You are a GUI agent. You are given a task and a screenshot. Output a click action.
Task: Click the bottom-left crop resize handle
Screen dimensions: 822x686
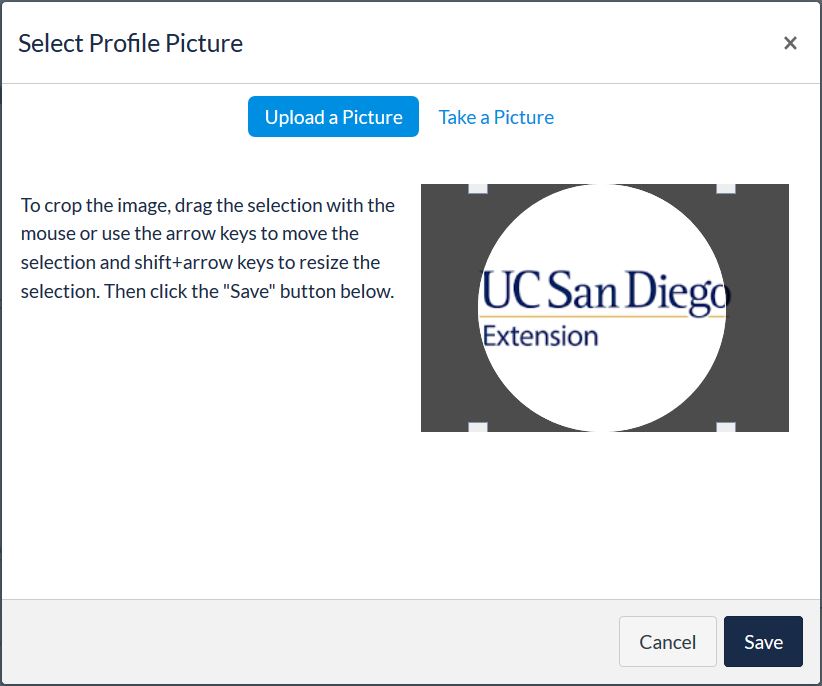point(477,426)
